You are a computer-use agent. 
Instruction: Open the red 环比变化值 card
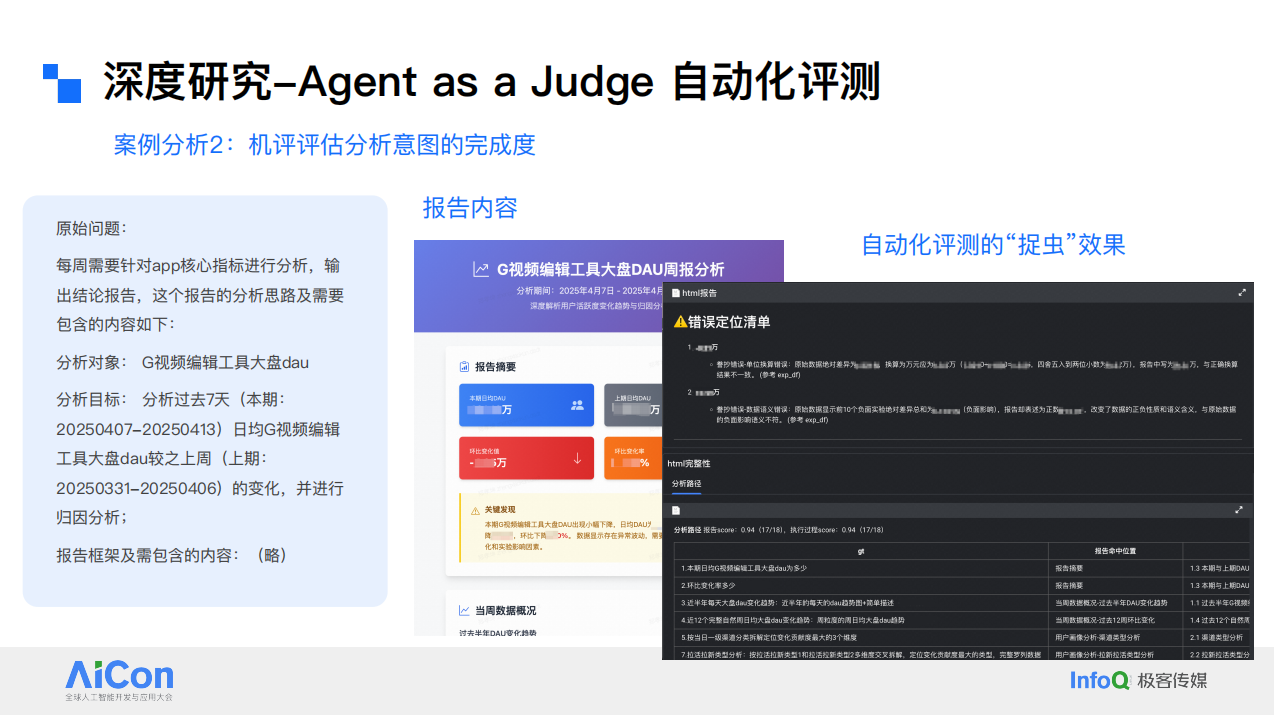[x=526, y=459]
